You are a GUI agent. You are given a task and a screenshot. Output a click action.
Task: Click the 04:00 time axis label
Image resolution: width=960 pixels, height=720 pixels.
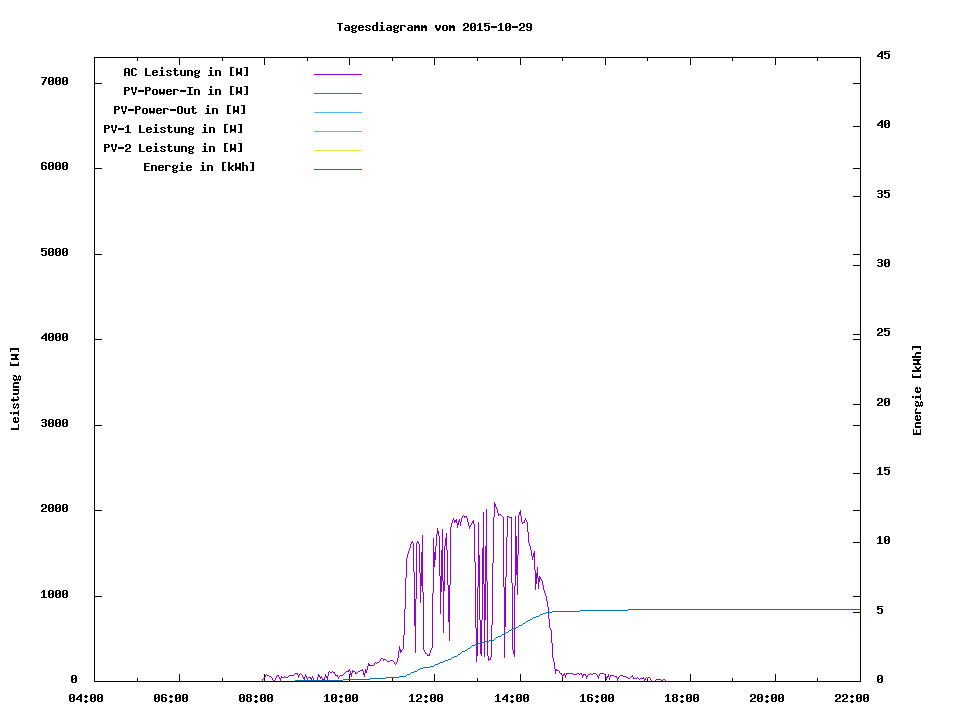[x=87, y=698]
